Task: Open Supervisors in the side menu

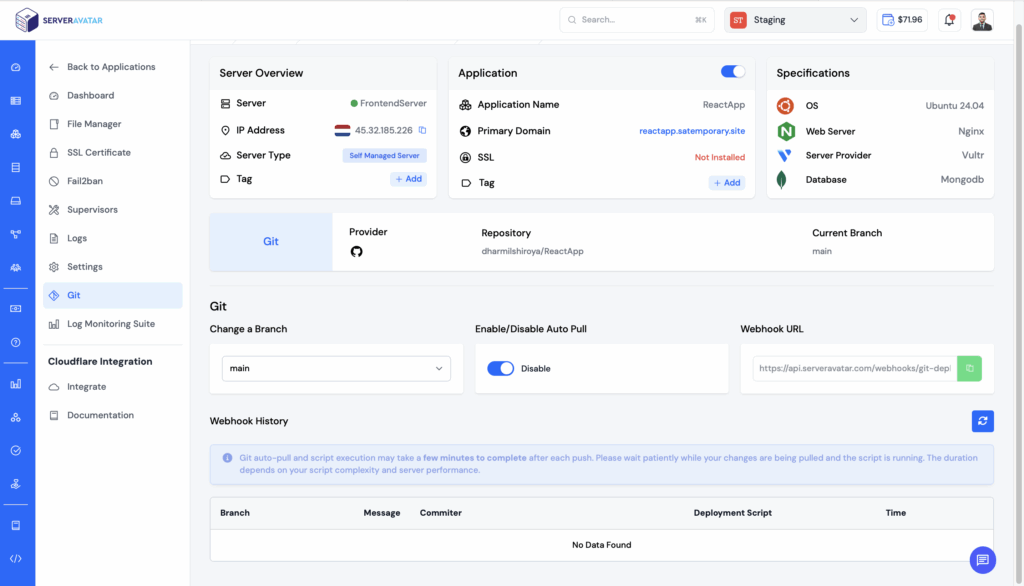Action: click(x=112, y=210)
